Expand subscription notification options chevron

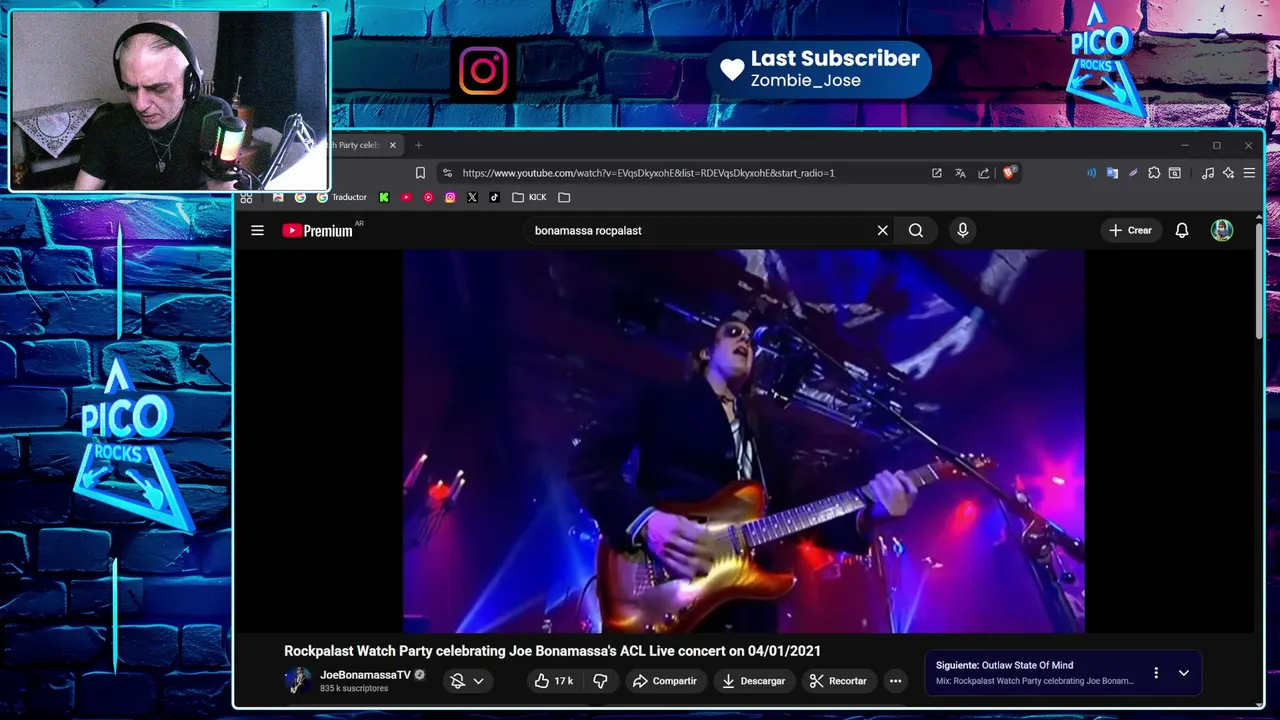tap(478, 681)
